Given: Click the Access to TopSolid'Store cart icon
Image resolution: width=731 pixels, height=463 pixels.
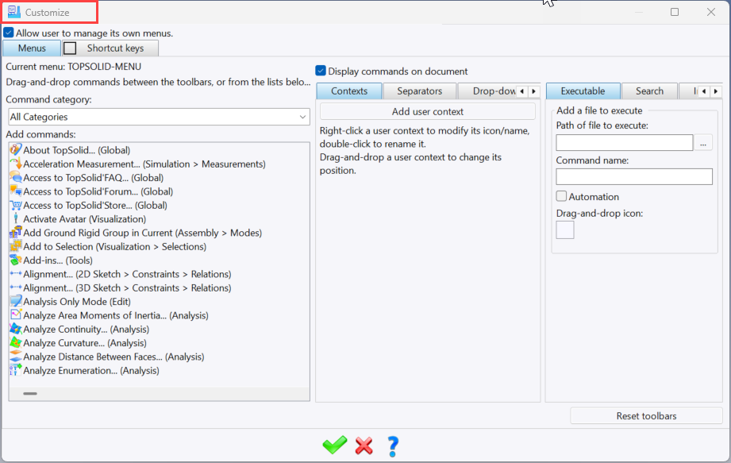Looking at the screenshot, I should click(x=16, y=205).
